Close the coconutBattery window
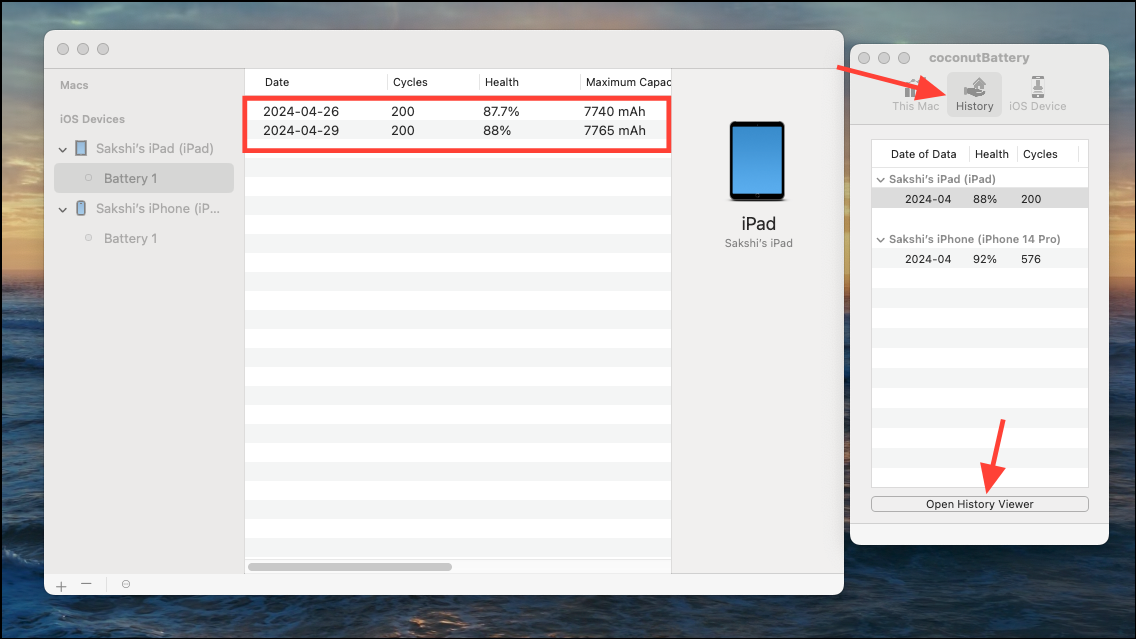 point(864,58)
